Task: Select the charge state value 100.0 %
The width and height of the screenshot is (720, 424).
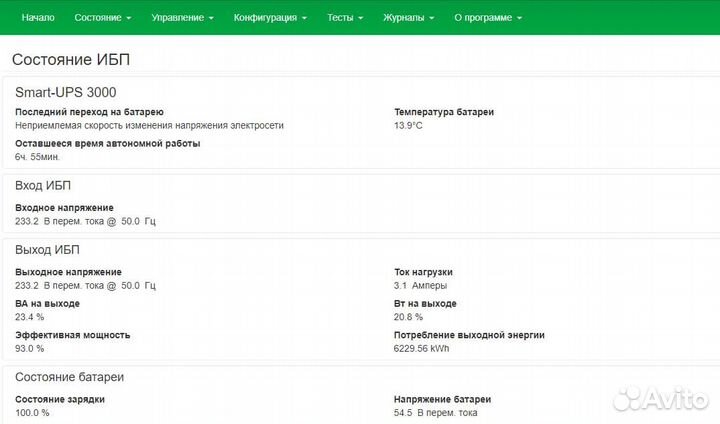Action: (32, 412)
